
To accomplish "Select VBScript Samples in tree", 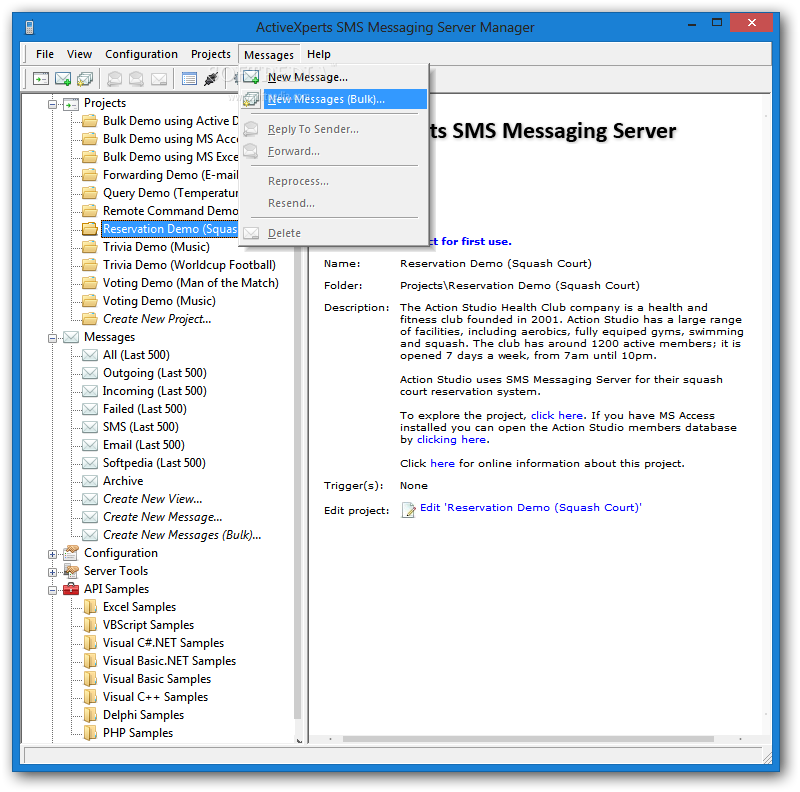I will (148, 625).
